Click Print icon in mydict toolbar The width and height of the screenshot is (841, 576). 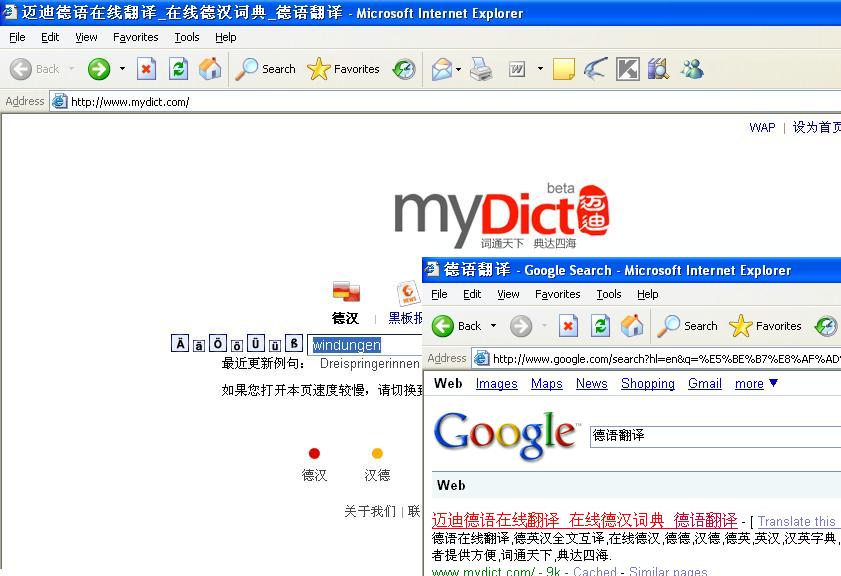[481, 69]
